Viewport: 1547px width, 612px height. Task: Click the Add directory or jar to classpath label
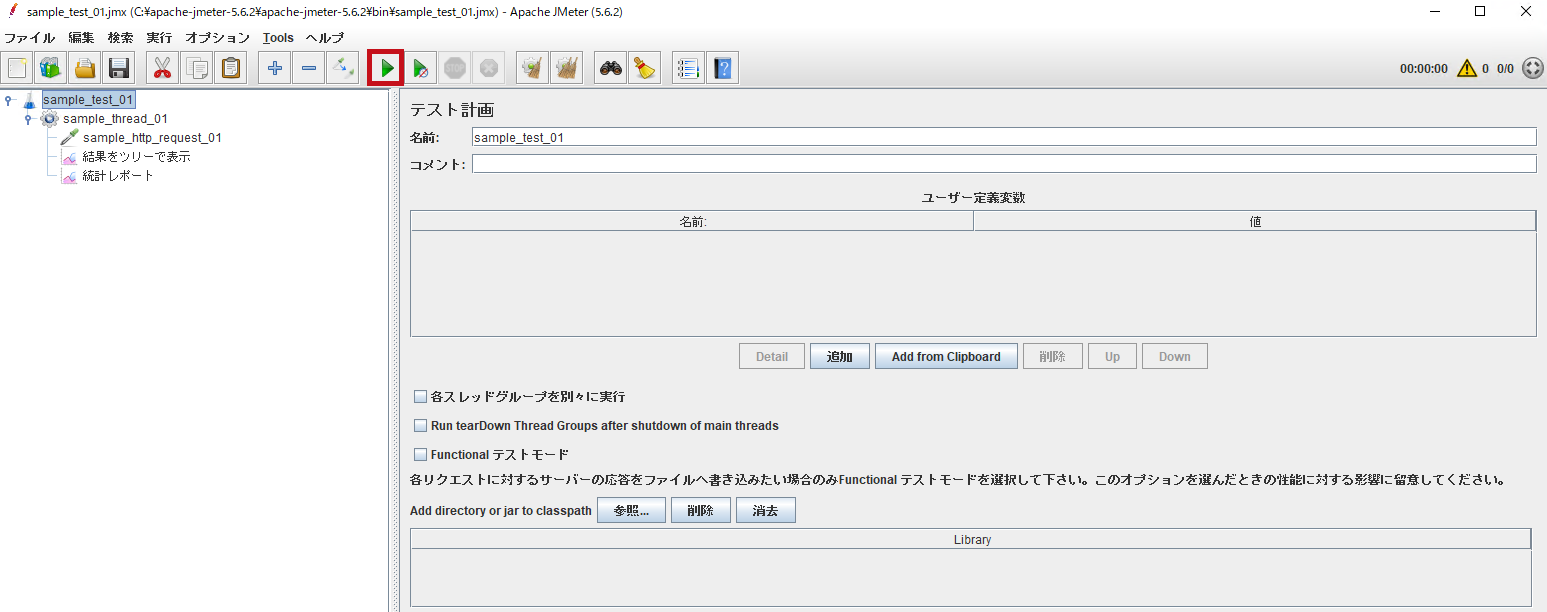click(x=501, y=511)
